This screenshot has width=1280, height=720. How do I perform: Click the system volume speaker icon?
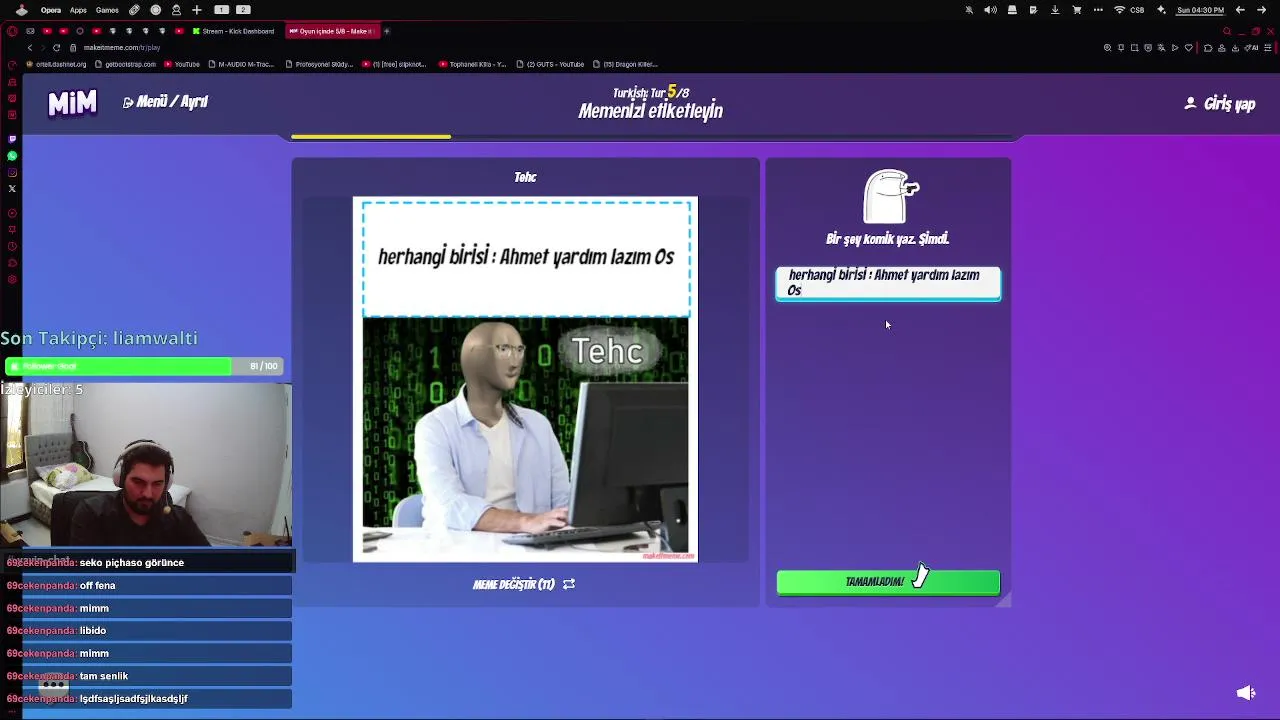pos(990,10)
